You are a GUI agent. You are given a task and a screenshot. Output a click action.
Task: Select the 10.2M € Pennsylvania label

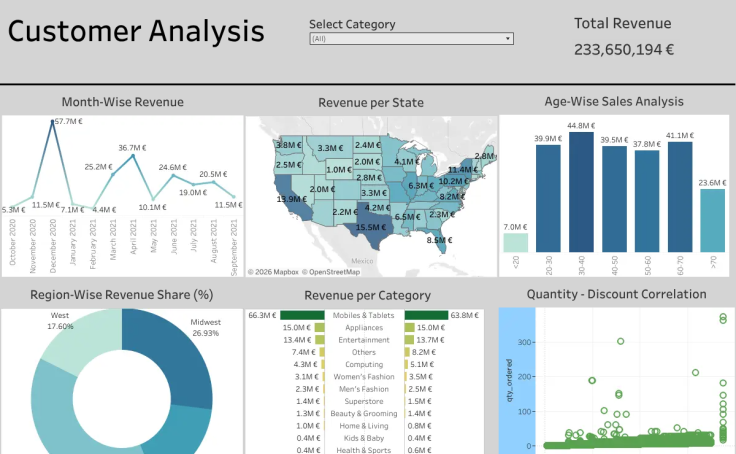[x=454, y=181]
